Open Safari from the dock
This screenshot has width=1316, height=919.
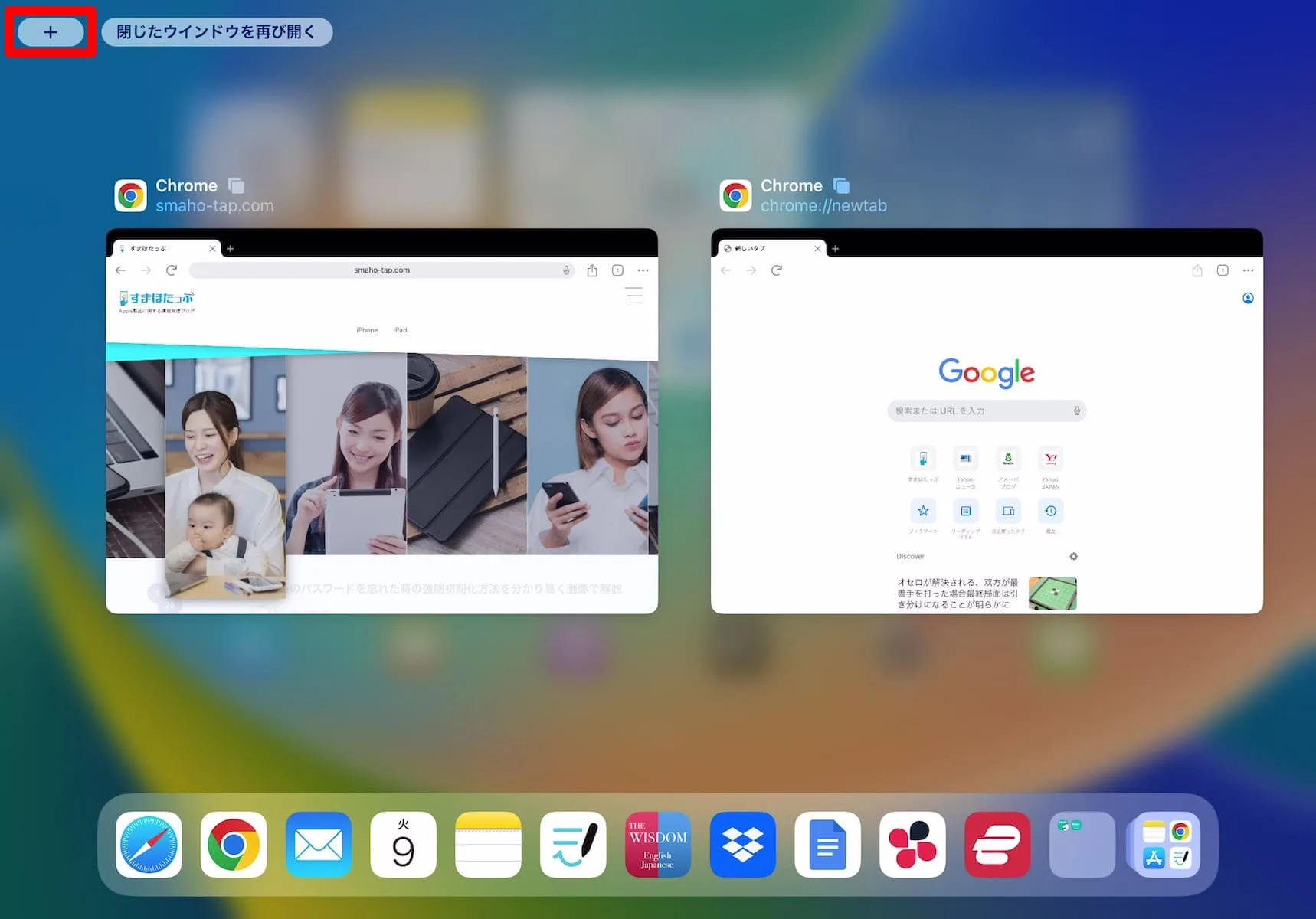click(x=149, y=845)
